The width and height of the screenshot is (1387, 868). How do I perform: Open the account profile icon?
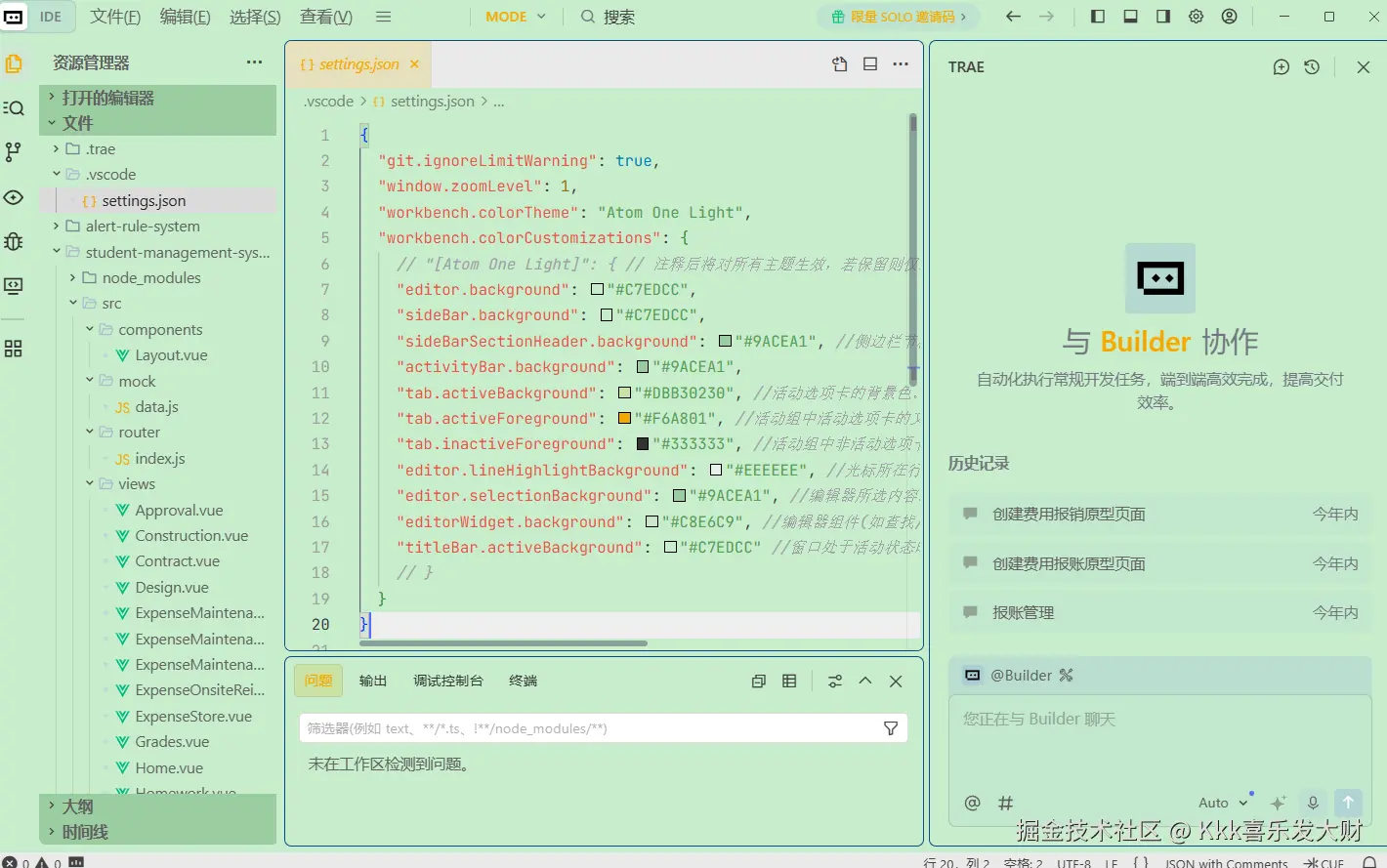coord(1230,17)
